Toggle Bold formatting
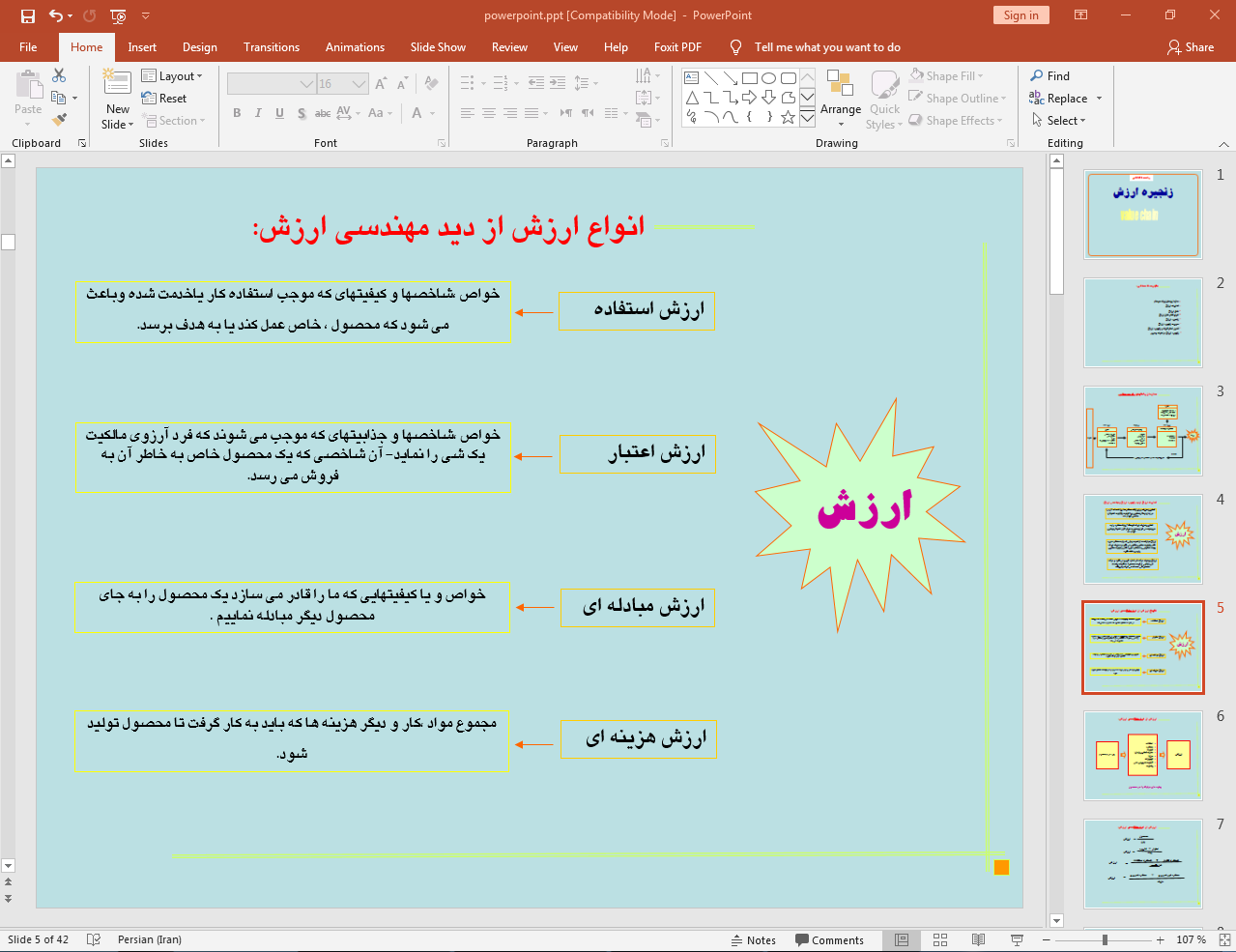This screenshot has height=952, width=1236. 237,113
